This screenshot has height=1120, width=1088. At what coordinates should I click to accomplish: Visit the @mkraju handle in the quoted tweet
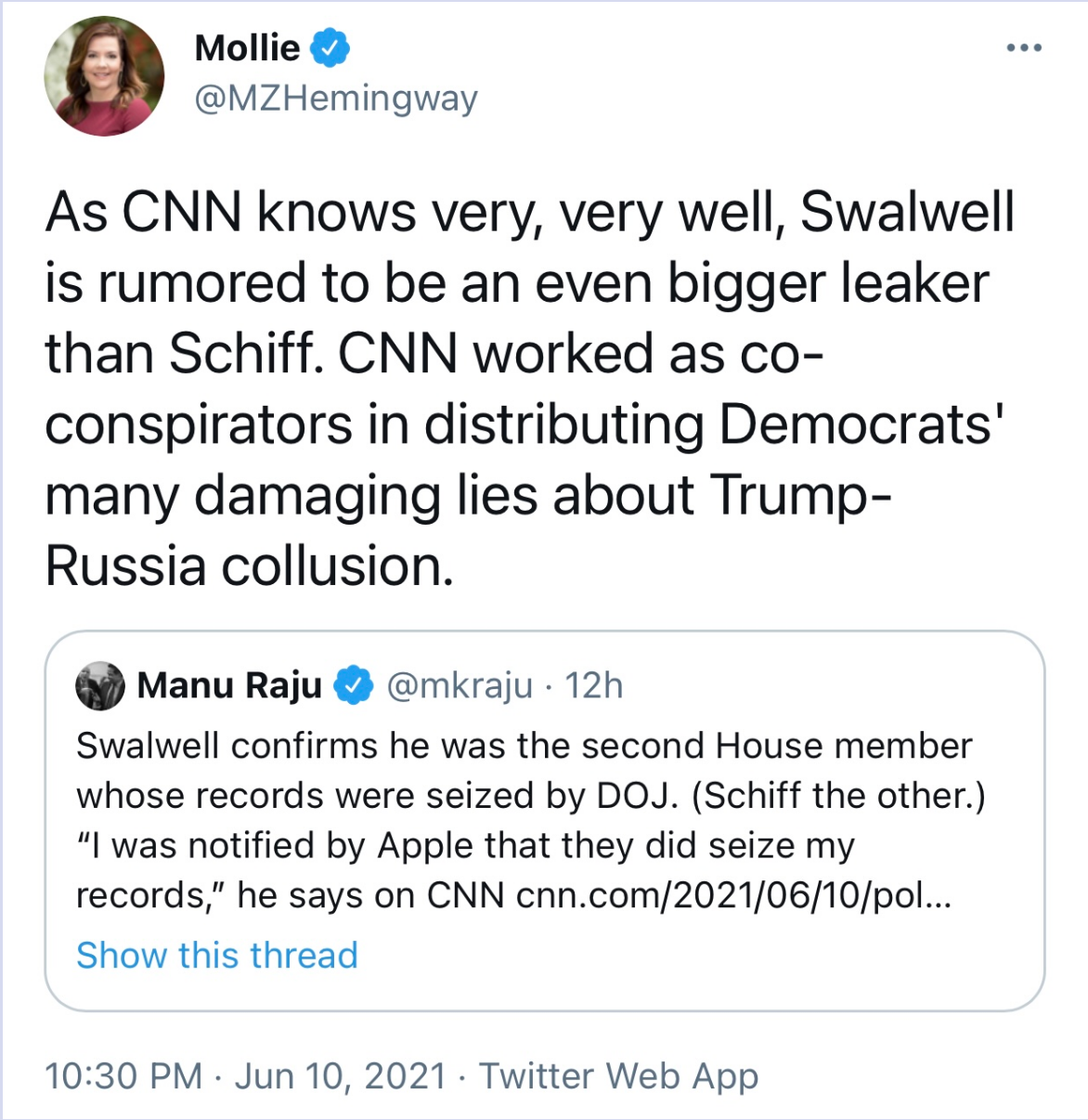click(459, 685)
